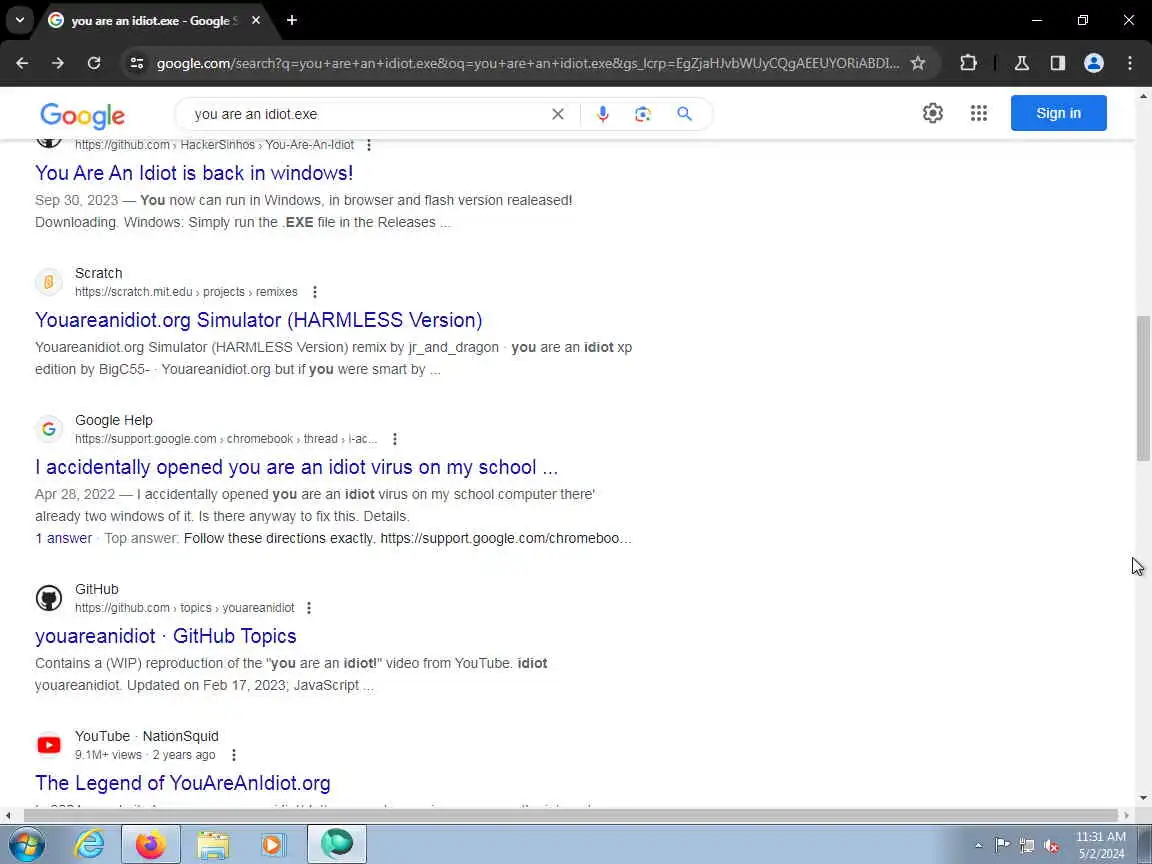Open Windows Start menu

(27, 844)
